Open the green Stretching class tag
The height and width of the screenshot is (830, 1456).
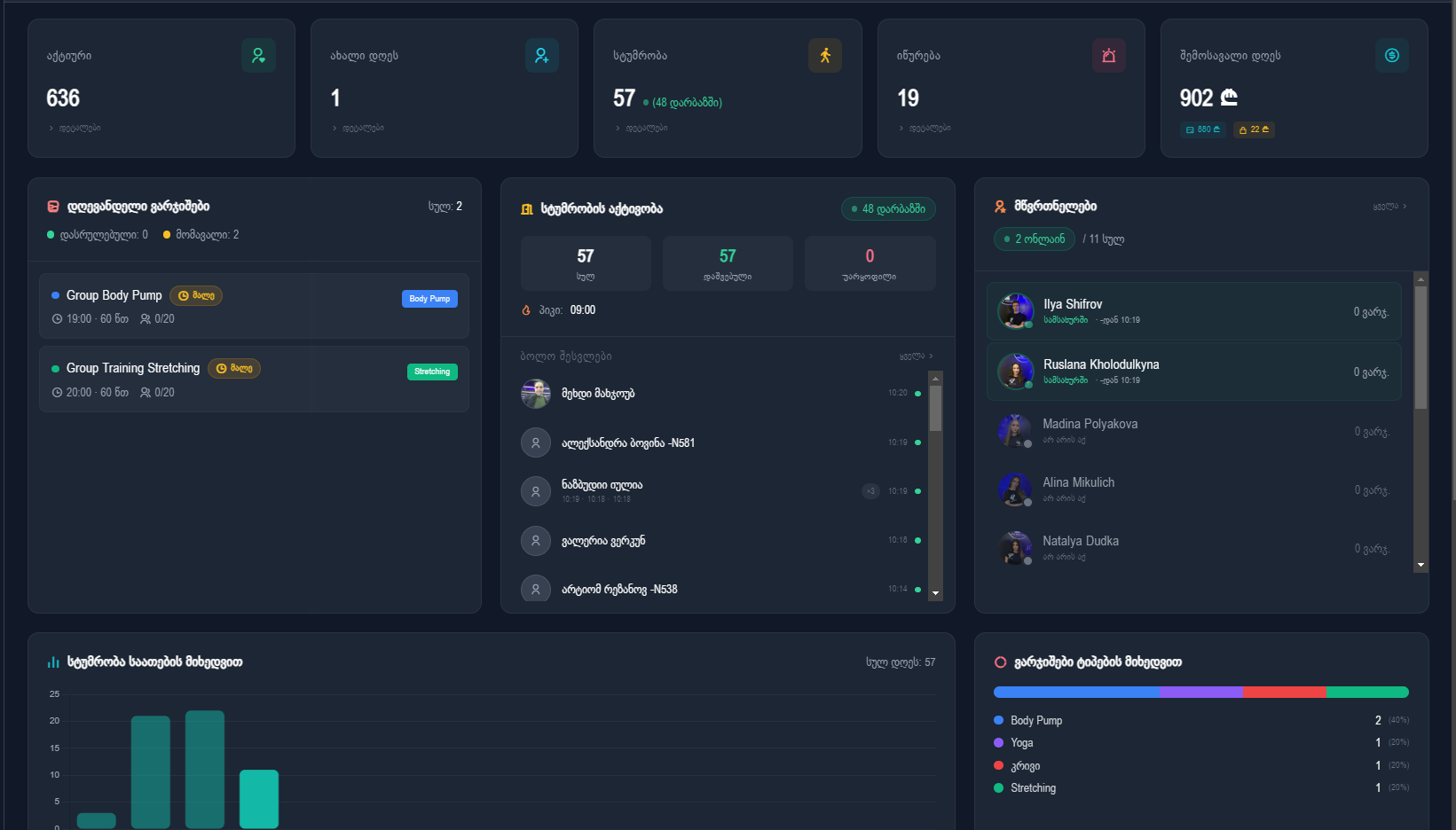tap(432, 372)
